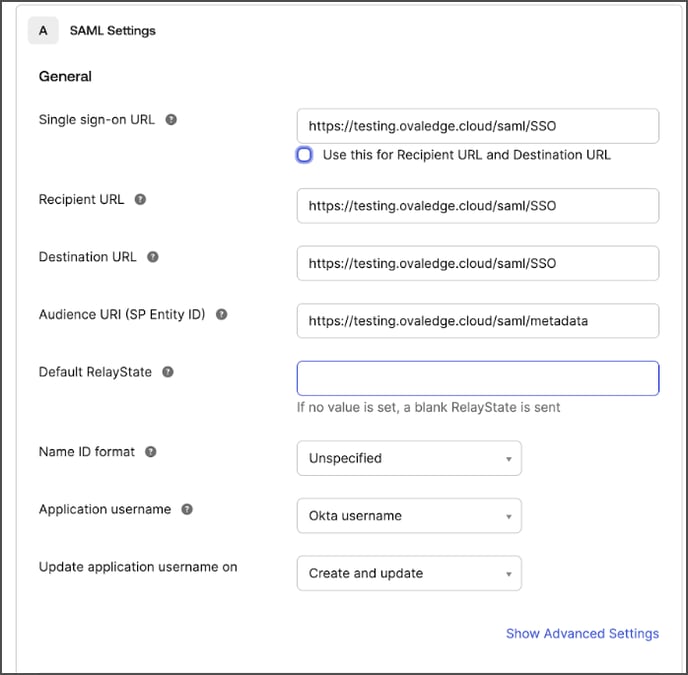Open the Application username Okta username dropdown
This screenshot has height=675, width=688.
pyautogui.click(x=409, y=516)
